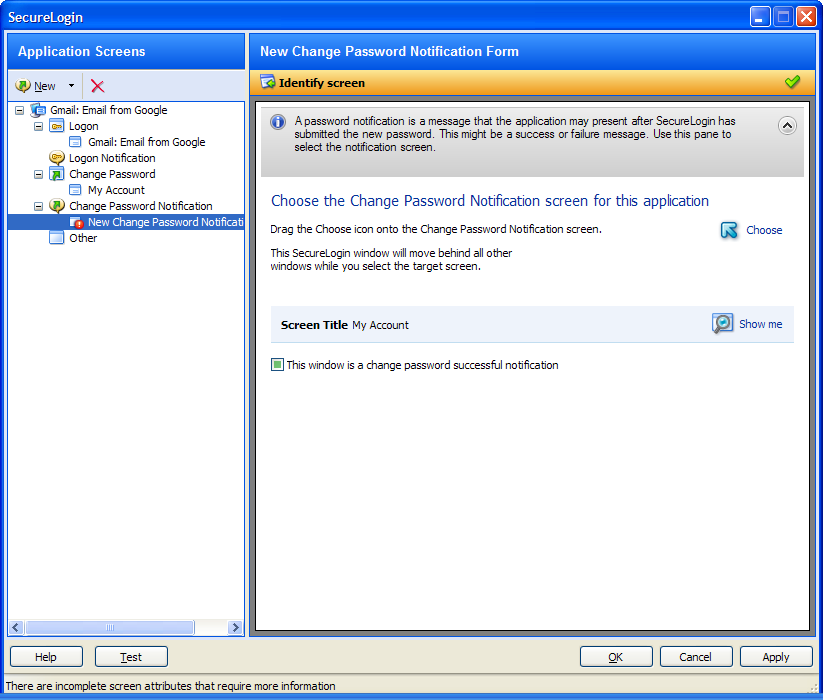The image size is (823, 700).
Task: Click the Cancel button
Action: 696,656
